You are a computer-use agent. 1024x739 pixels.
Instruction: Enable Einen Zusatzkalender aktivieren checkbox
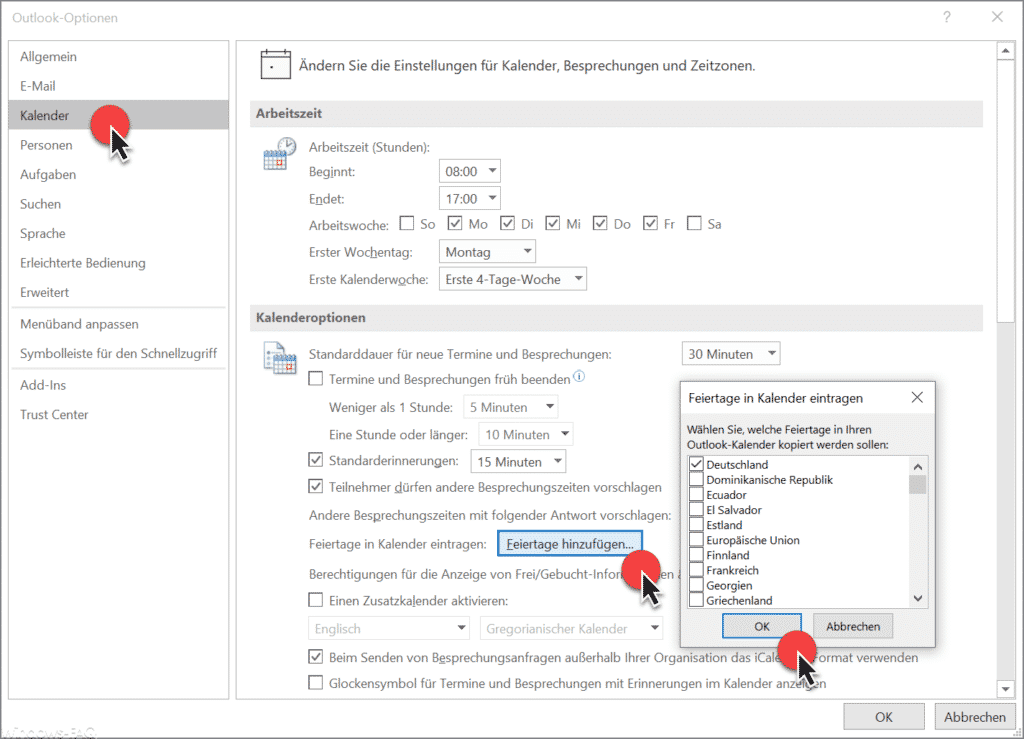[315, 599]
